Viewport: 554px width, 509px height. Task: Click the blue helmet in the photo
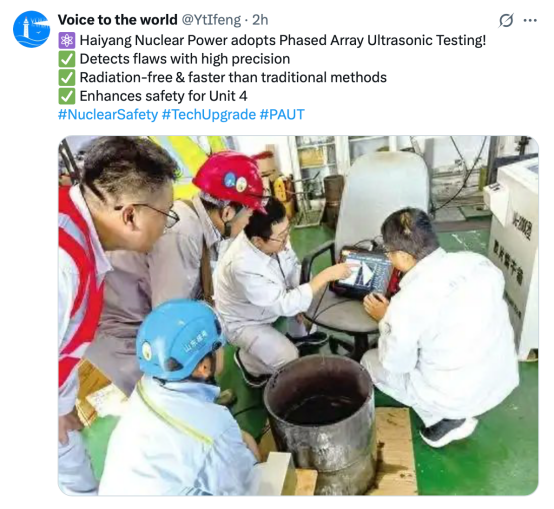point(179,339)
